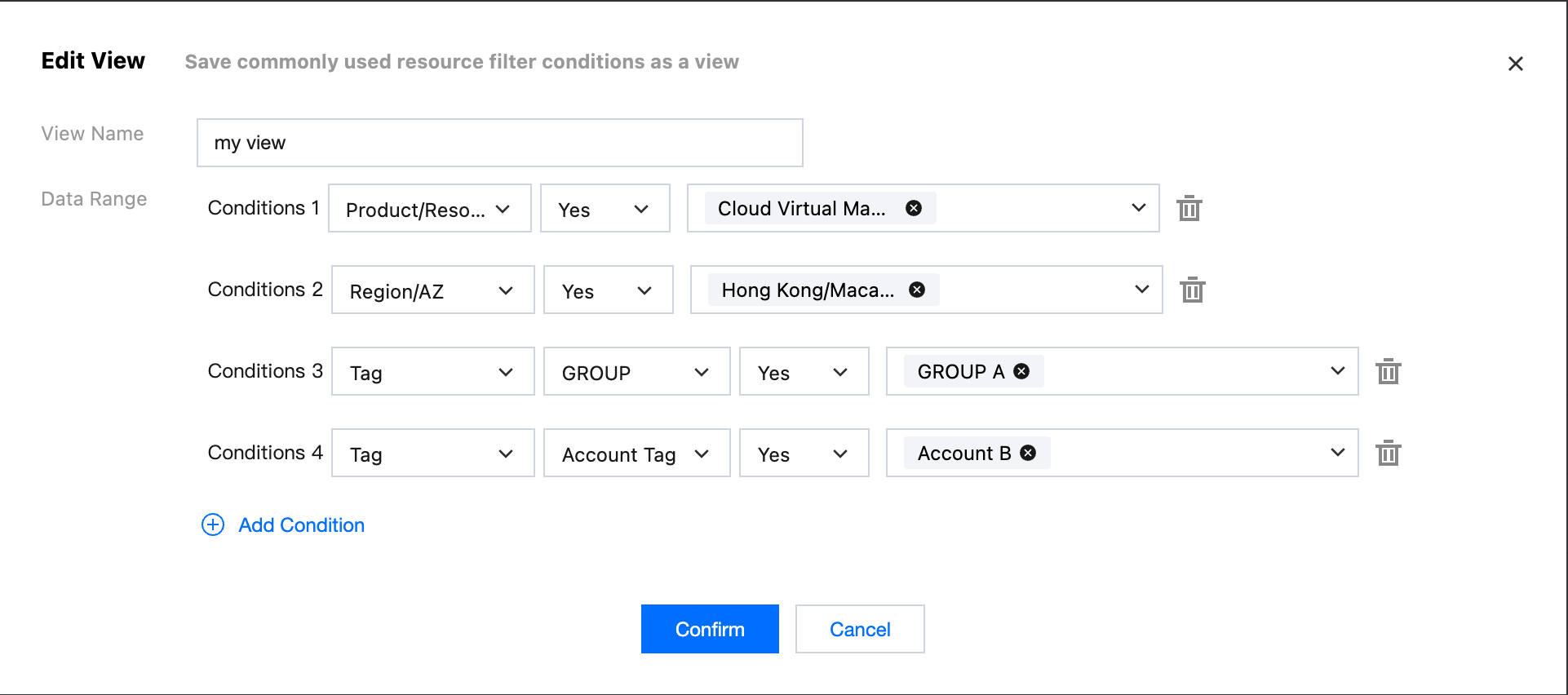Delete Conditions 4 using trash icon

coord(1388,454)
